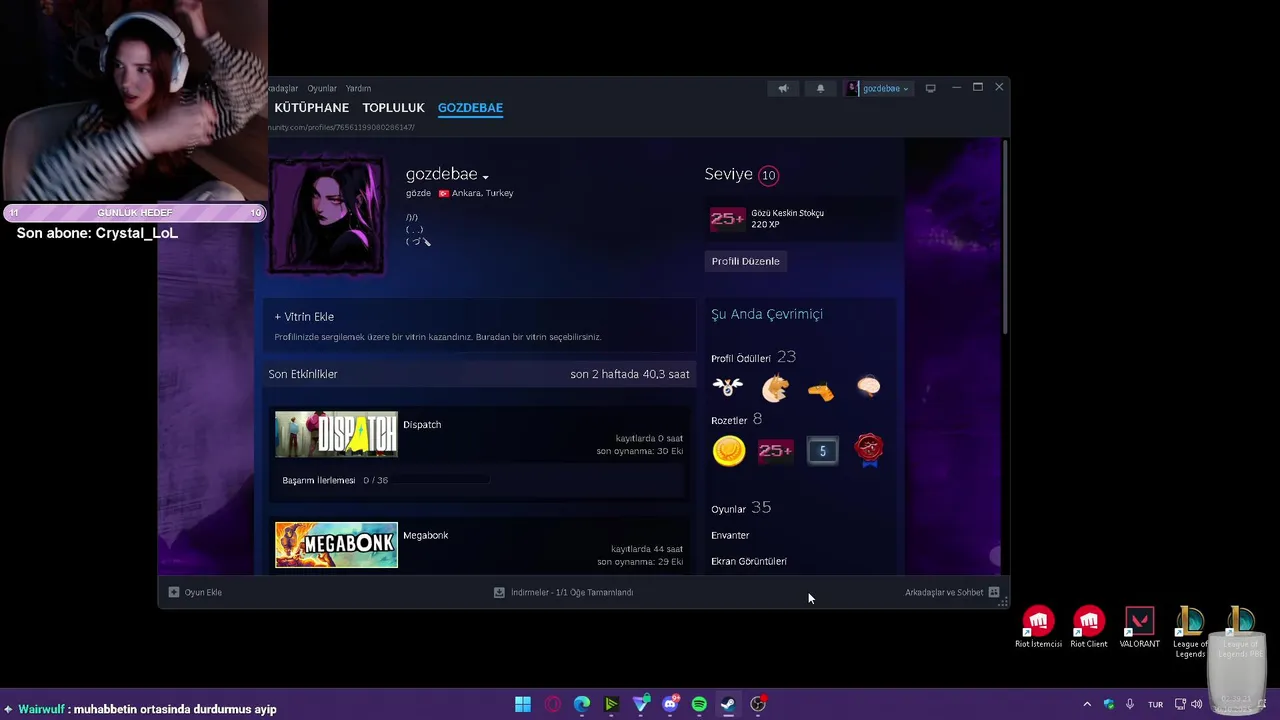
Task: Click 'son 2 haftada 40,3 saat' text
Action: [630, 374]
